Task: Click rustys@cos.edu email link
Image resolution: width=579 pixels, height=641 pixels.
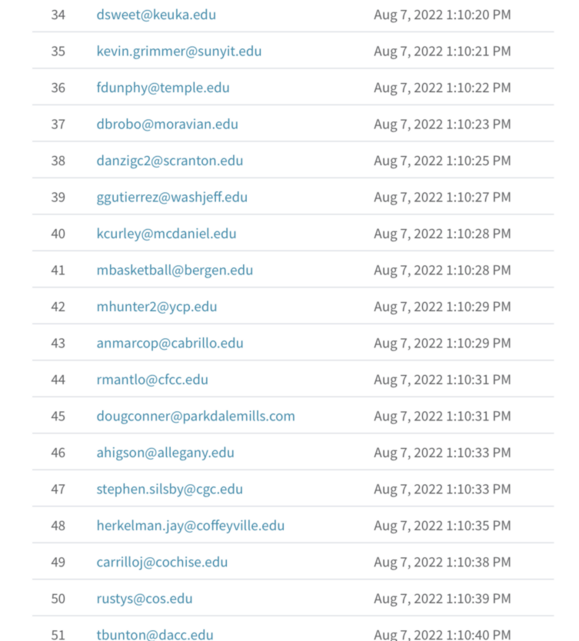Action: pyautogui.click(x=144, y=599)
